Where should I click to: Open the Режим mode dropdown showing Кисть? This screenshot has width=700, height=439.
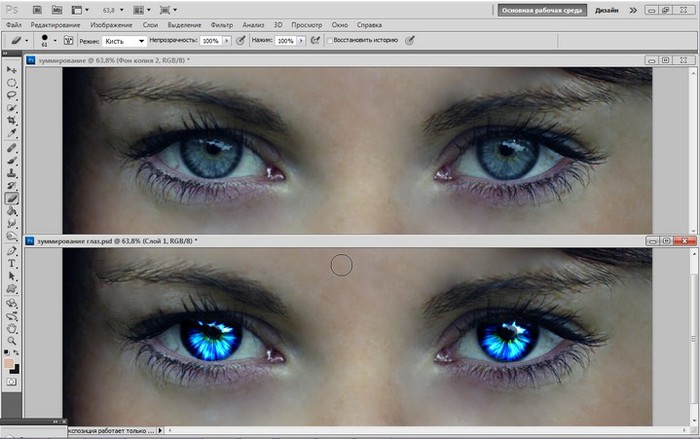[x=124, y=41]
